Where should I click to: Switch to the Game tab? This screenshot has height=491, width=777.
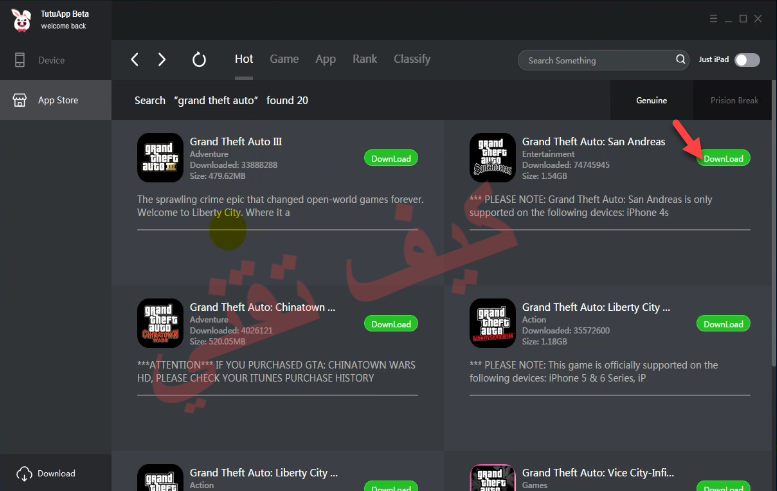(x=284, y=59)
